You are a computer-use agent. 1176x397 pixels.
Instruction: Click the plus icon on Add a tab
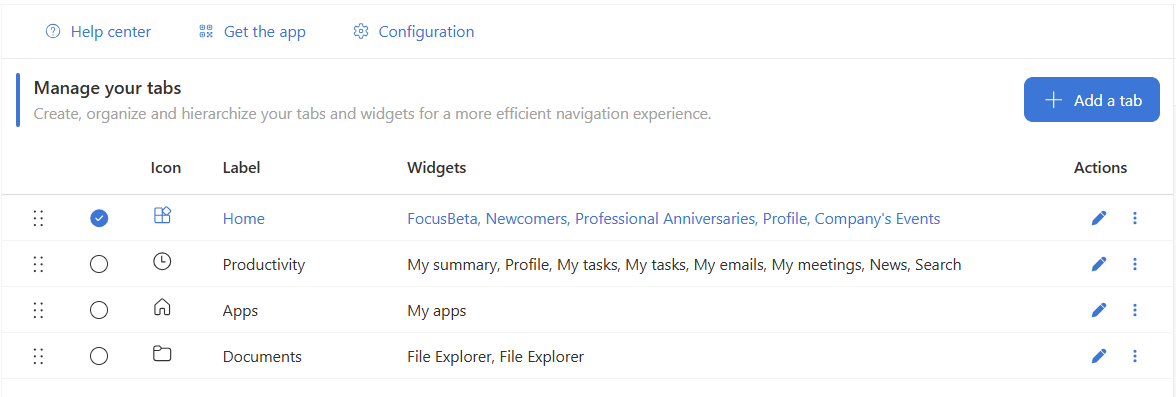click(1054, 100)
